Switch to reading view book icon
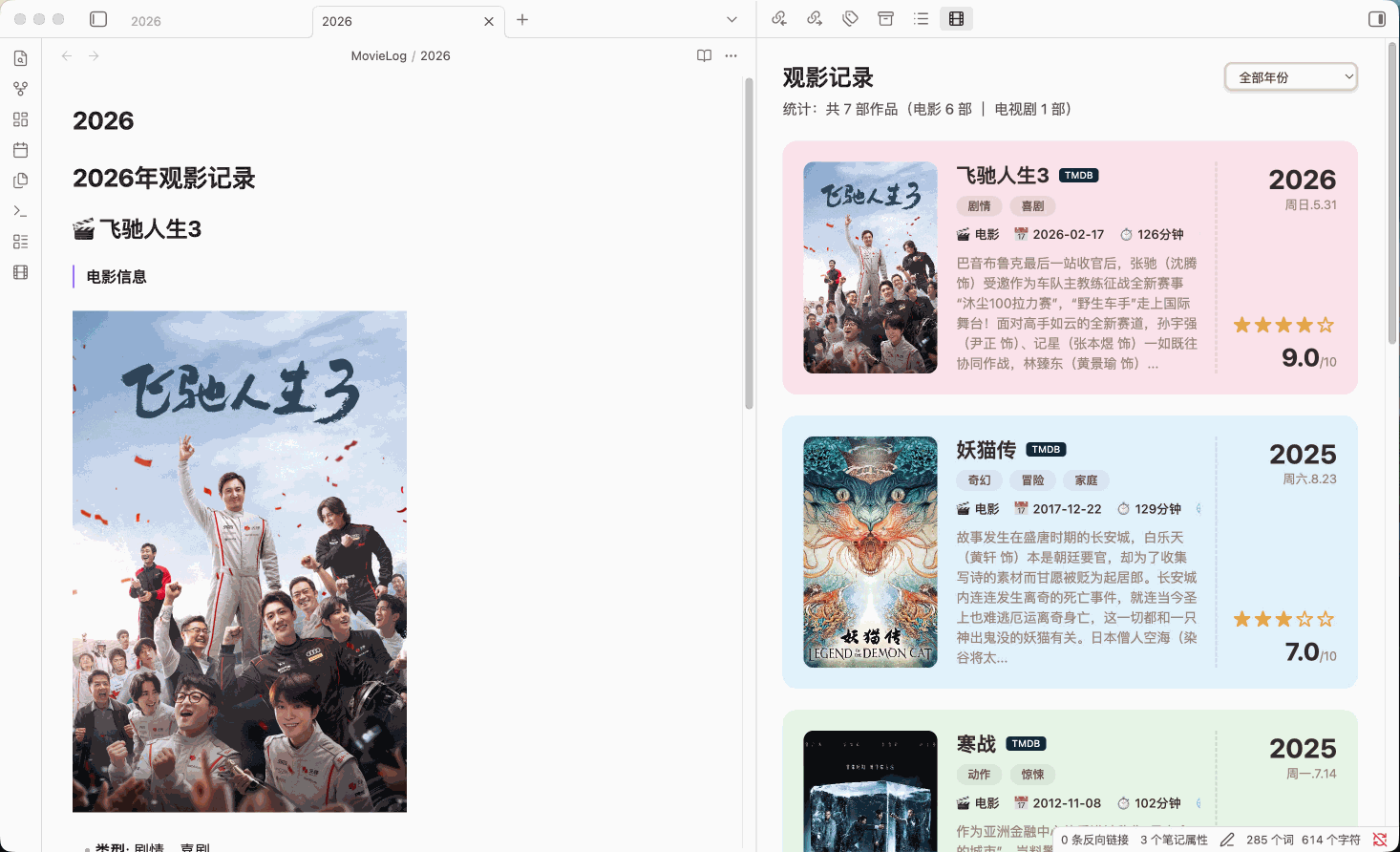 [x=704, y=55]
